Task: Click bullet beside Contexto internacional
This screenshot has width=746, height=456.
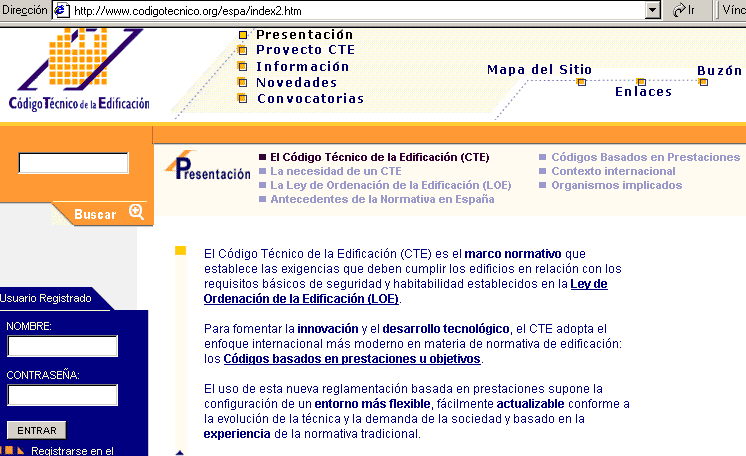Action: [x=542, y=171]
